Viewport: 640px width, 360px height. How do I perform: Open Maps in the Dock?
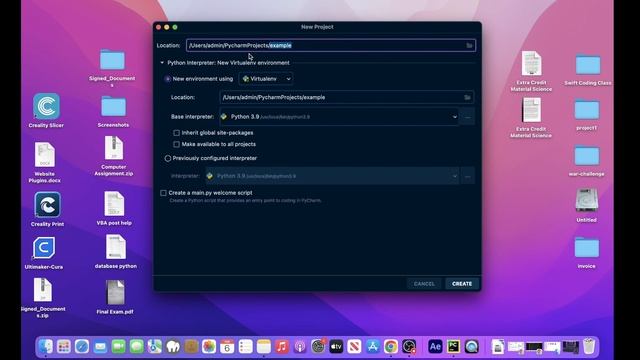(x=155, y=347)
